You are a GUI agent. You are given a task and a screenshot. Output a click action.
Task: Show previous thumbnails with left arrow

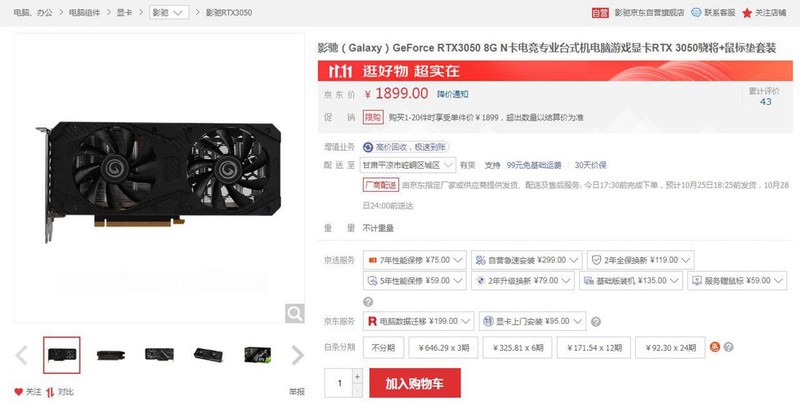[21, 355]
